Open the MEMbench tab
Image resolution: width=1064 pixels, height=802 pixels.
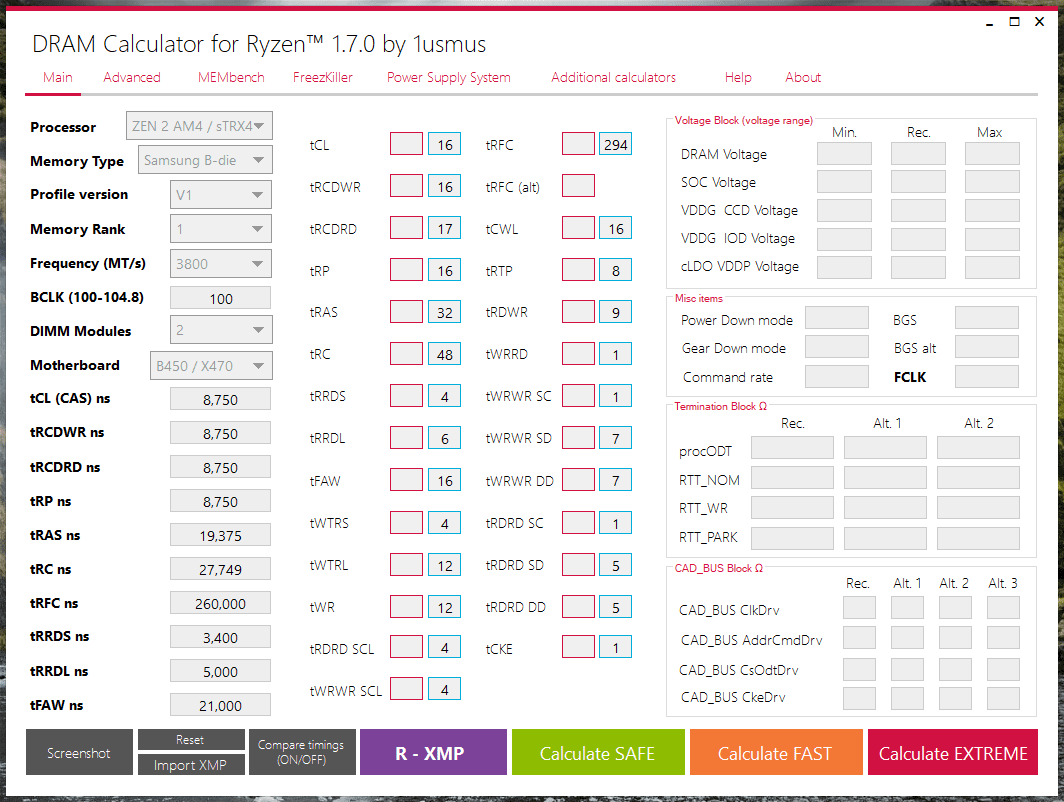click(x=231, y=77)
